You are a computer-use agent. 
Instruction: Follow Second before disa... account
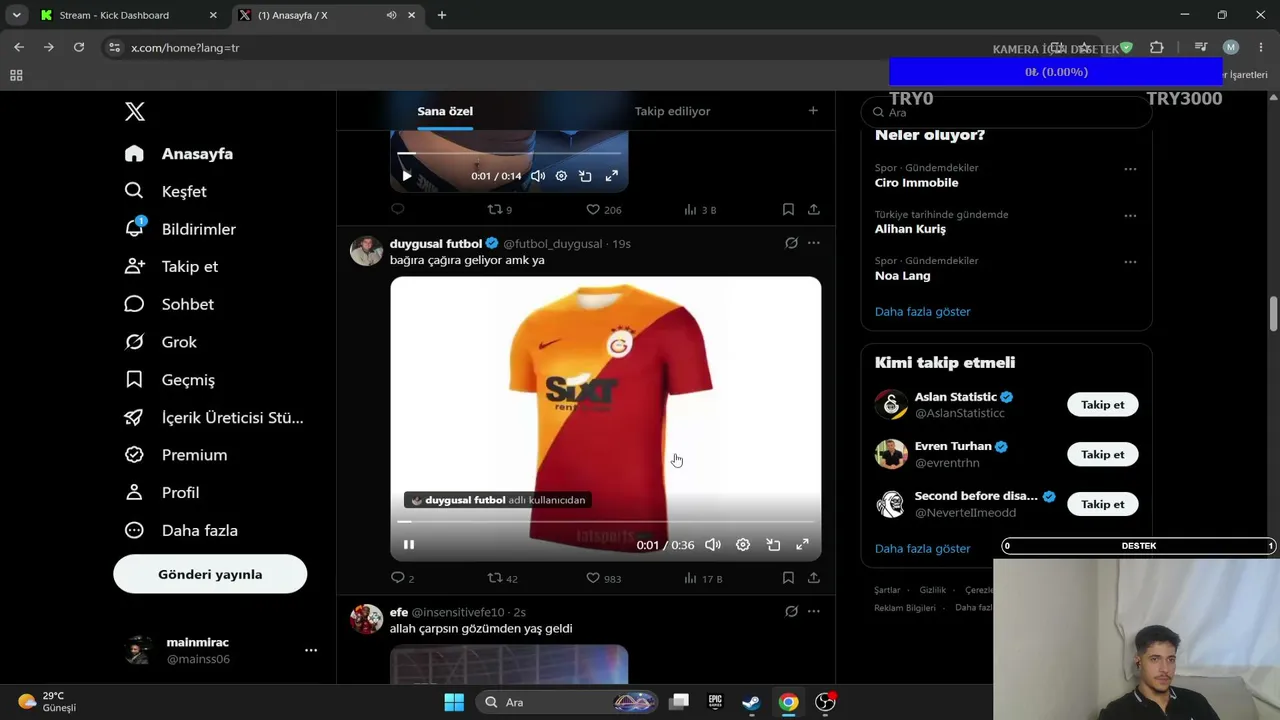coord(1103,504)
